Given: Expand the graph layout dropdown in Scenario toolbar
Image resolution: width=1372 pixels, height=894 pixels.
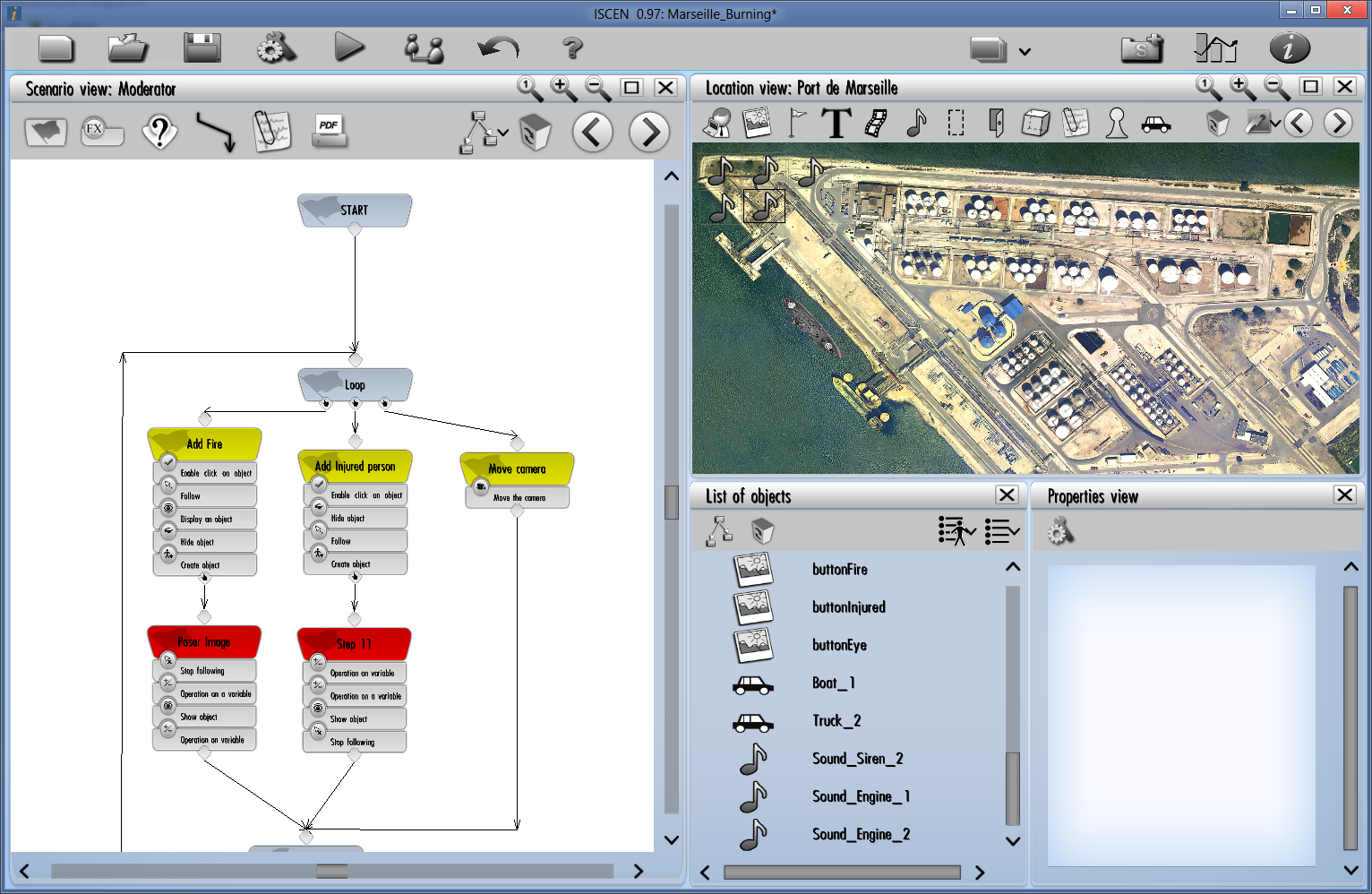Looking at the screenshot, I should (x=502, y=133).
